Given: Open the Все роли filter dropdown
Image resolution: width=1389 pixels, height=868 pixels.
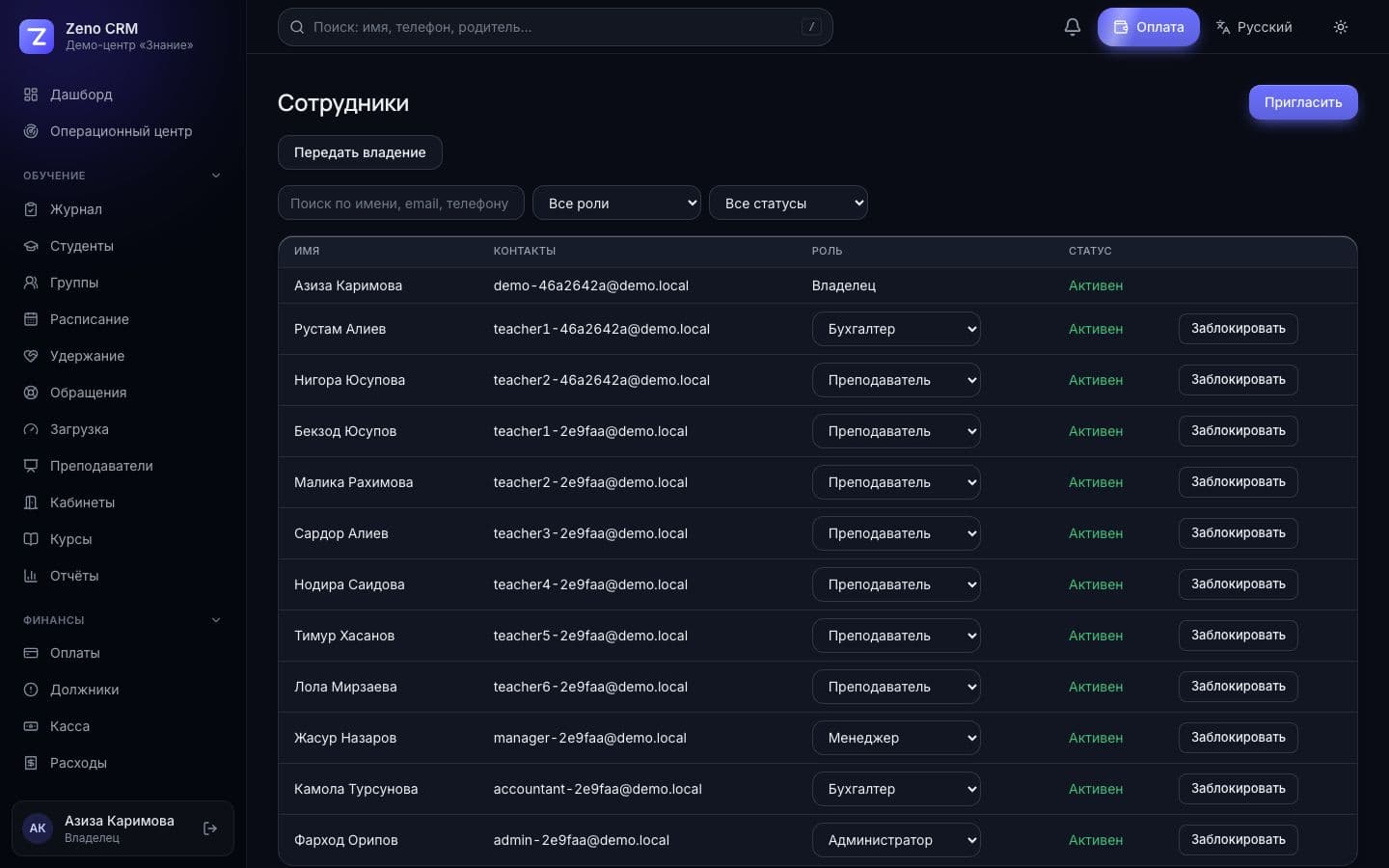Looking at the screenshot, I should tap(616, 203).
